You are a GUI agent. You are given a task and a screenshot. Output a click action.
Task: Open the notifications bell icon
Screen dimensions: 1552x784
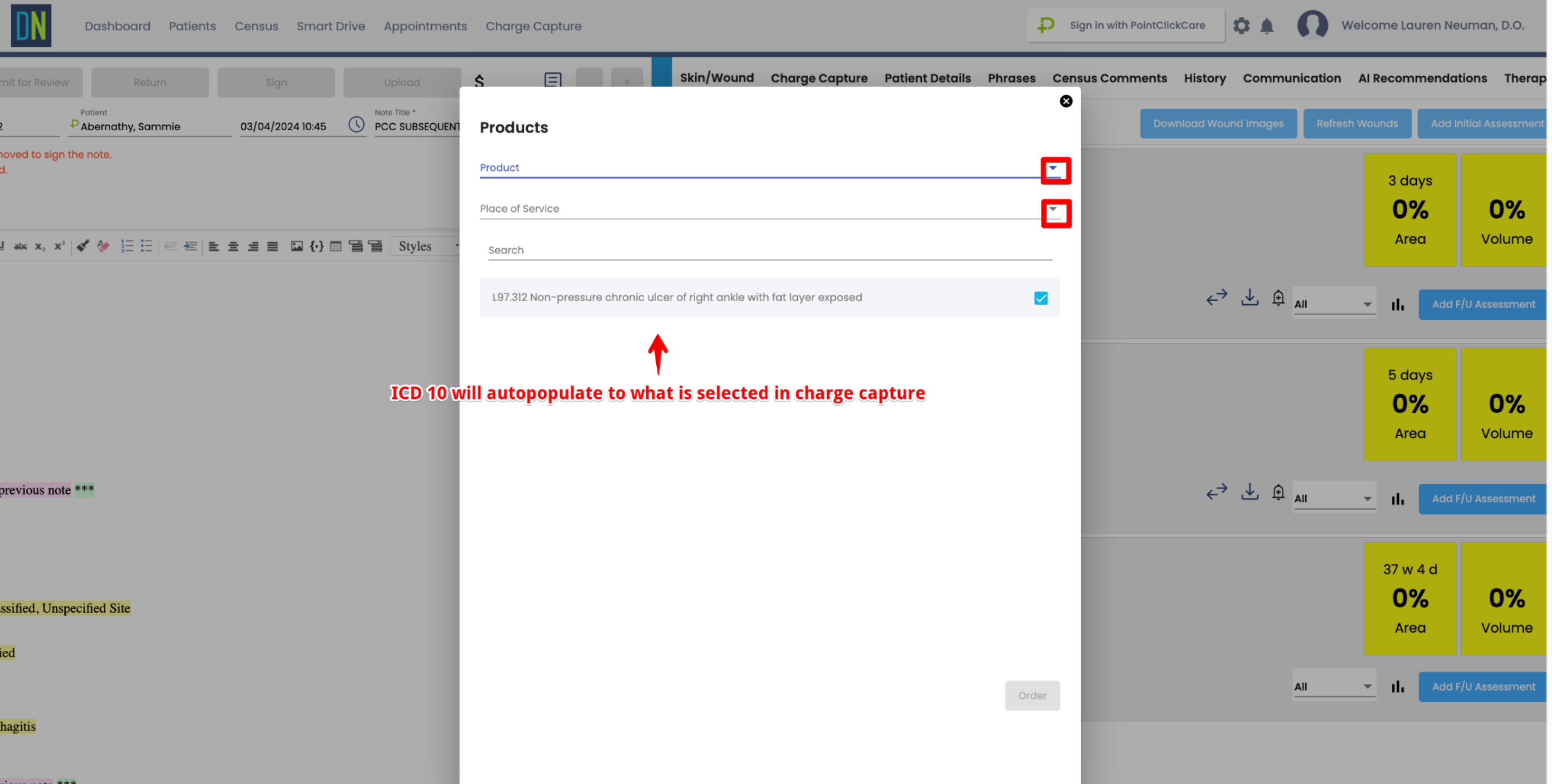1266,26
